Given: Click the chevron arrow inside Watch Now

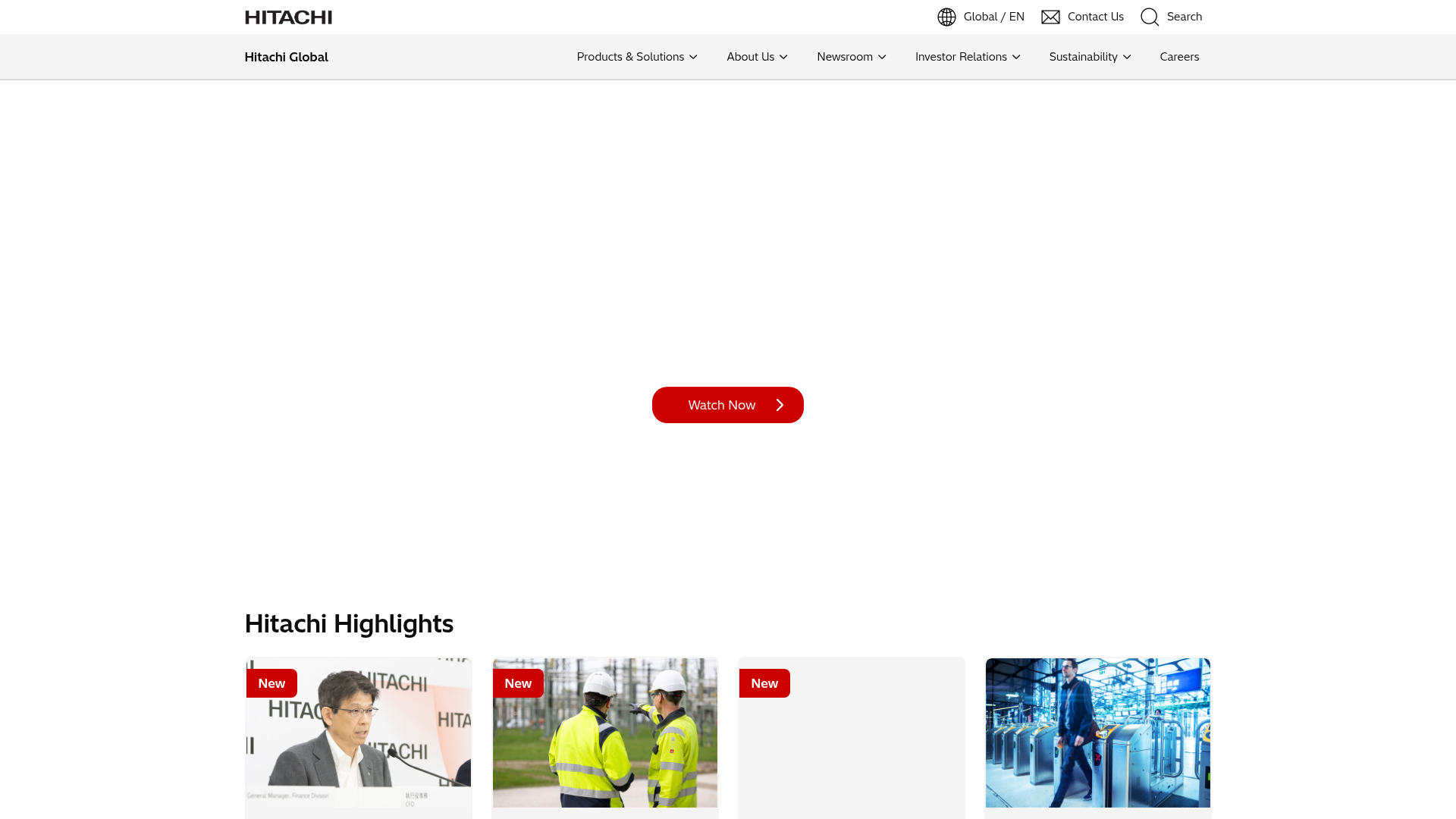Looking at the screenshot, I should (x=780, y=405).
